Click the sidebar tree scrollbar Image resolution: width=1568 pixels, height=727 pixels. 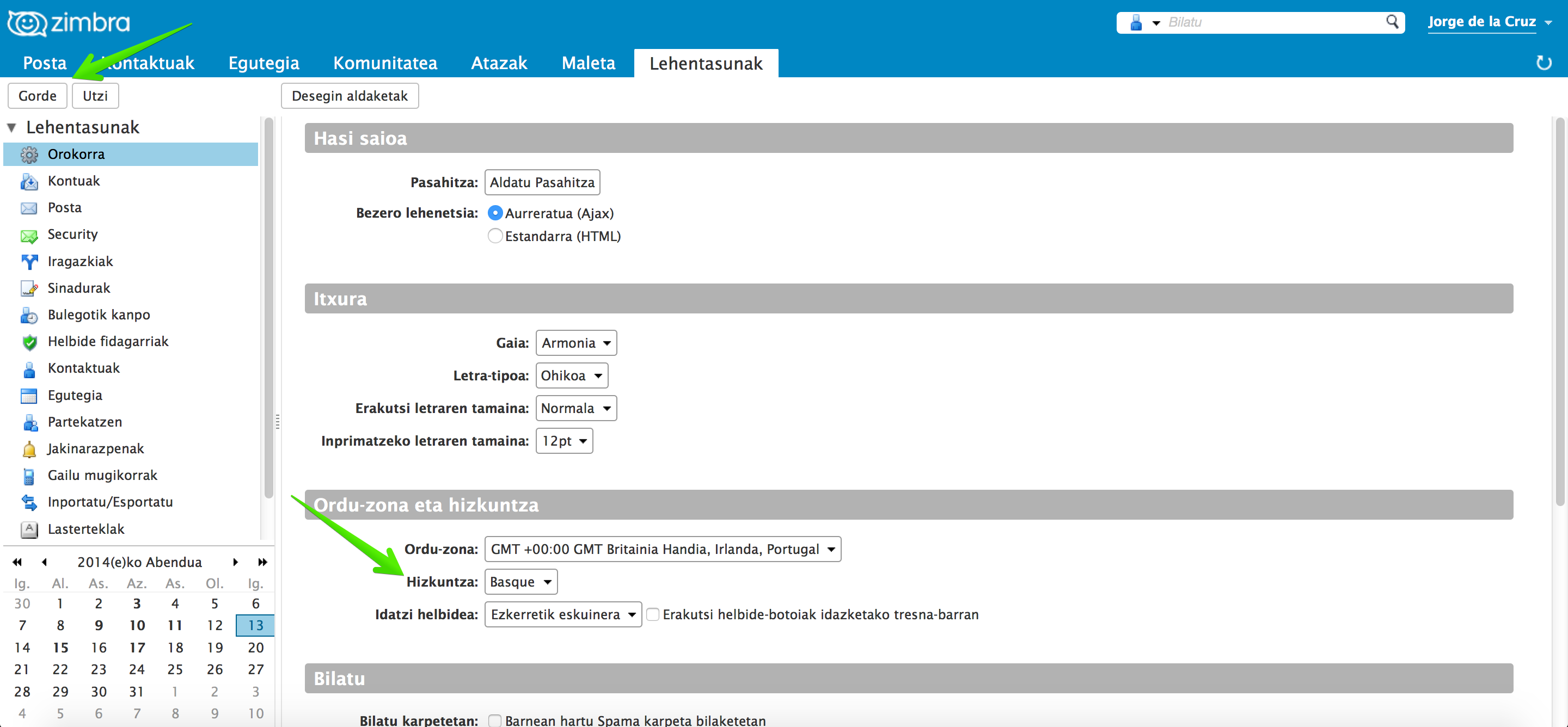click(x=268, y=307)
